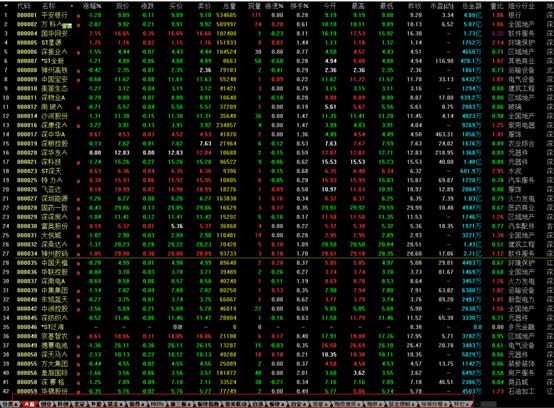The image size is (554, 408).
Task: Click industry 石油加工 in 华锦股份 row
Action: pyautogui.click(x=521, y=392)
